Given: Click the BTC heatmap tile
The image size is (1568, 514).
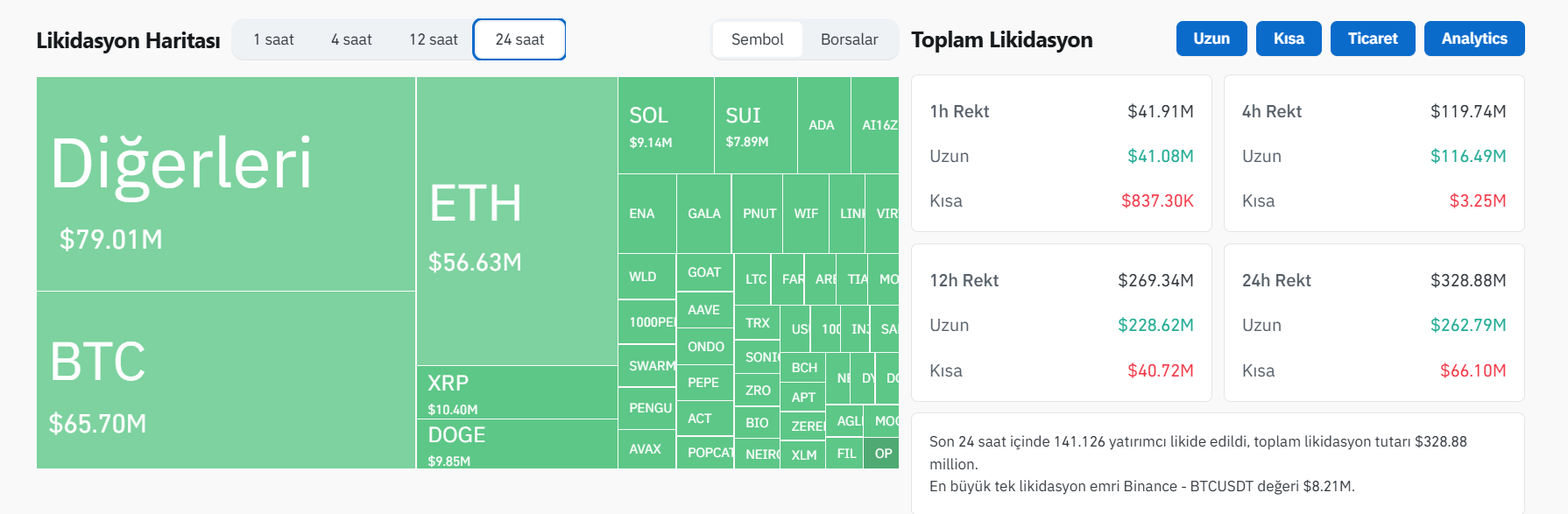Looking at the screenshot, I should point(225,380).
